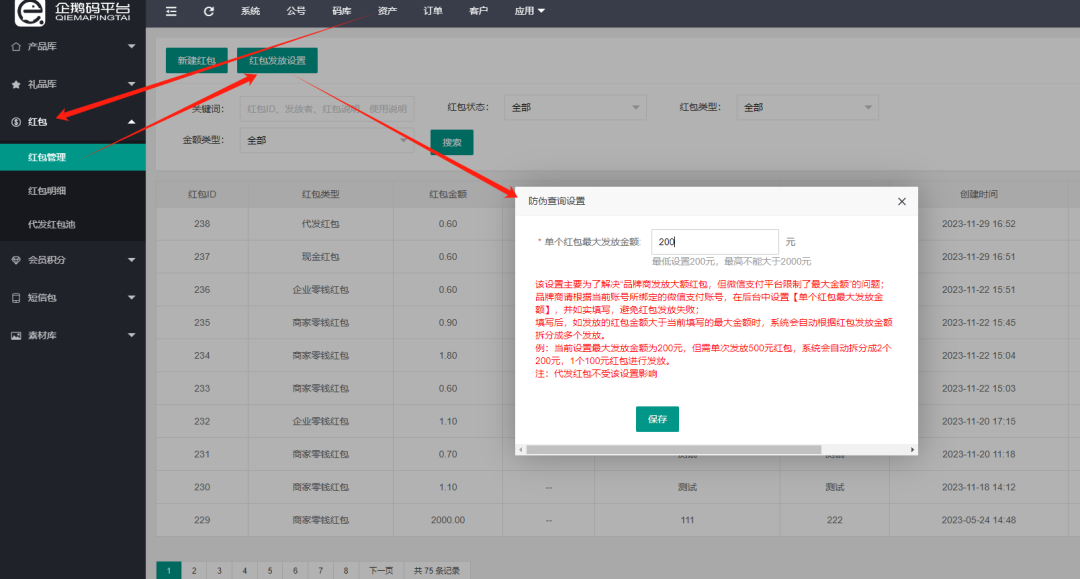The height and width of the screenshot is (579, 1080).
Task: Click the picture icon beside 素材库
Action: click(16, 336)
